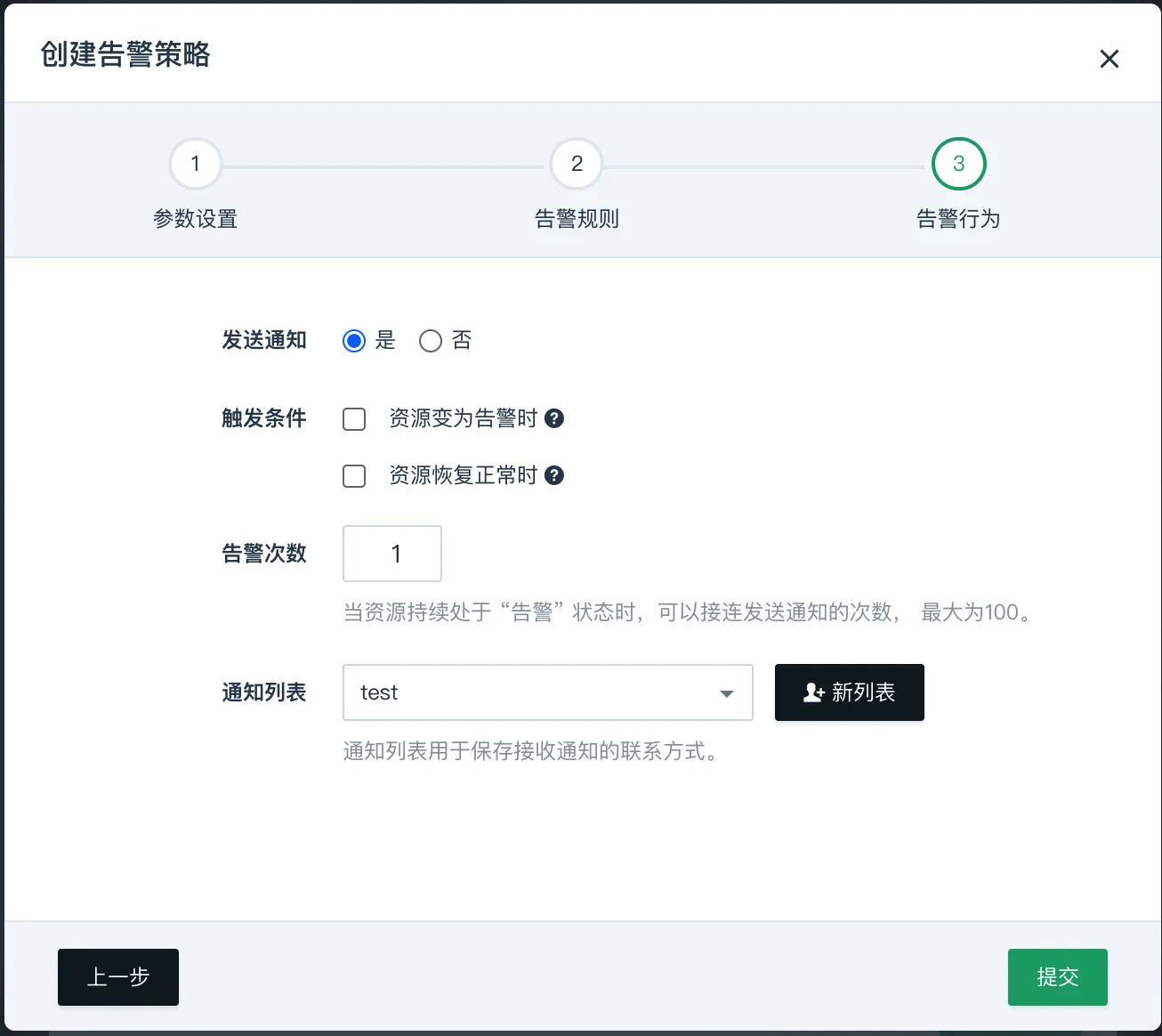1162x1036 pixels.
Task: Go to step 1 参数设置 circle
Action: pos(195,164)
